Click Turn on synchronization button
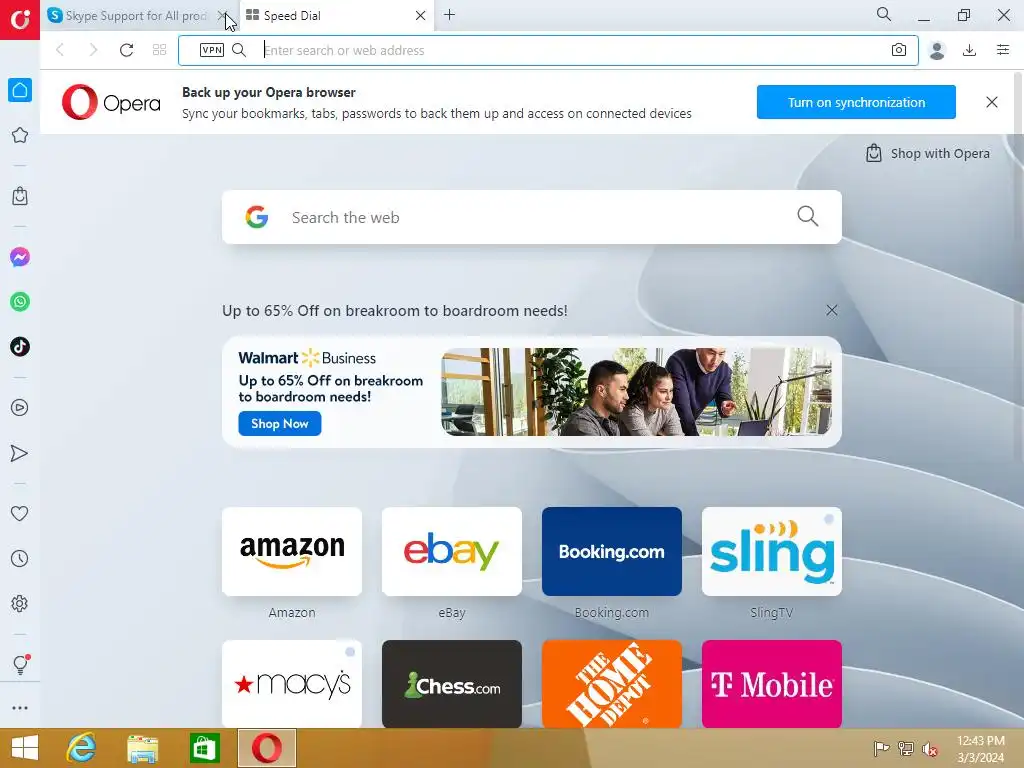 (x=856, y=103)
